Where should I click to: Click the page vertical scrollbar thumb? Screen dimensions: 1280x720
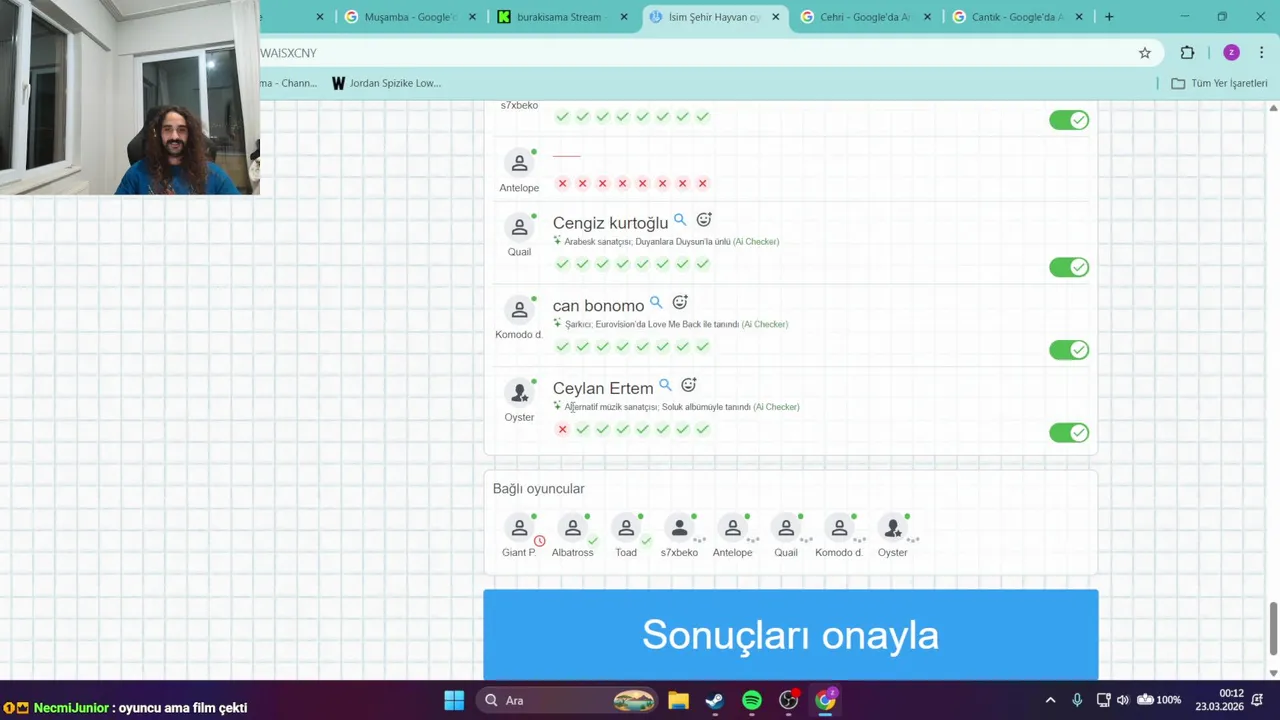pyautogui.click(x=1273, y=629)
